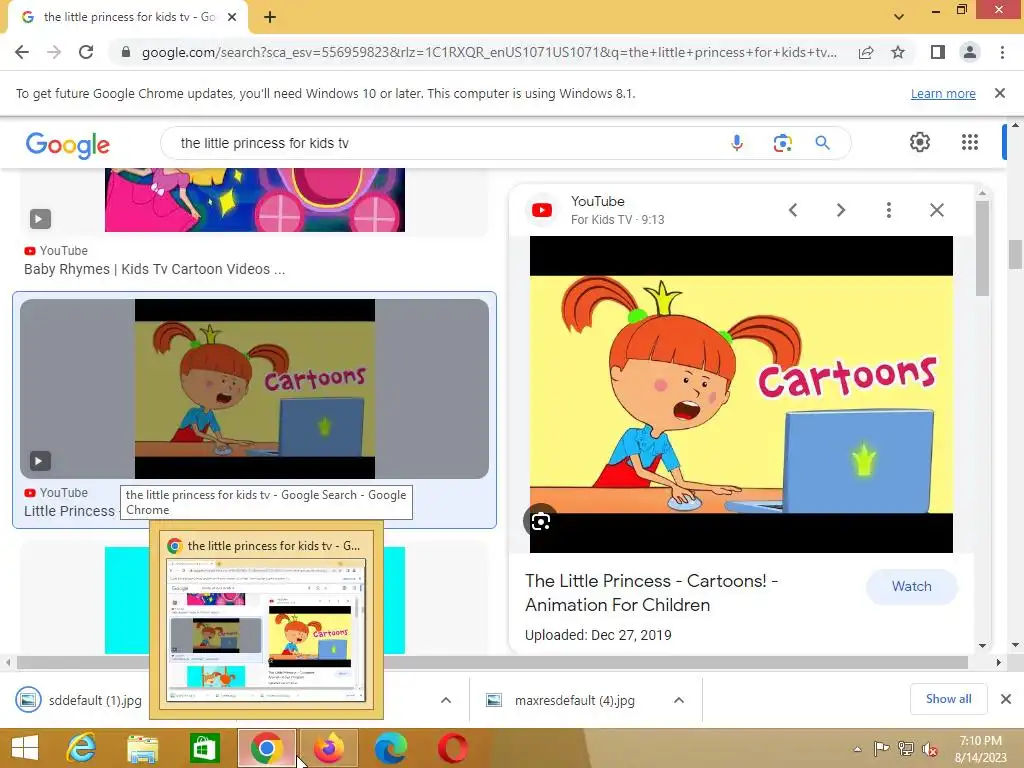1024x768 pixels.
Task: Select the little princess for kids tv tab
Action: (x=128, y=18)
